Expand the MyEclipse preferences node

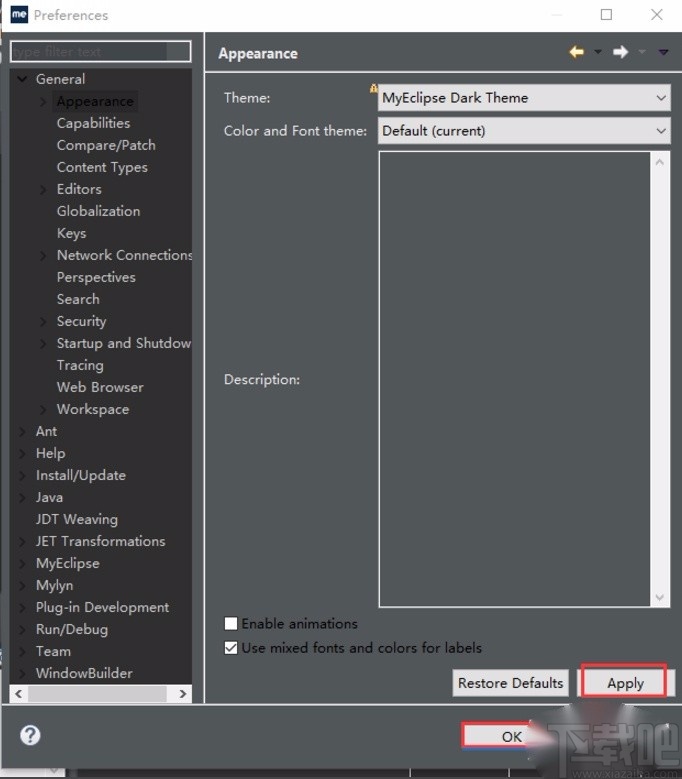click(22, 563)
